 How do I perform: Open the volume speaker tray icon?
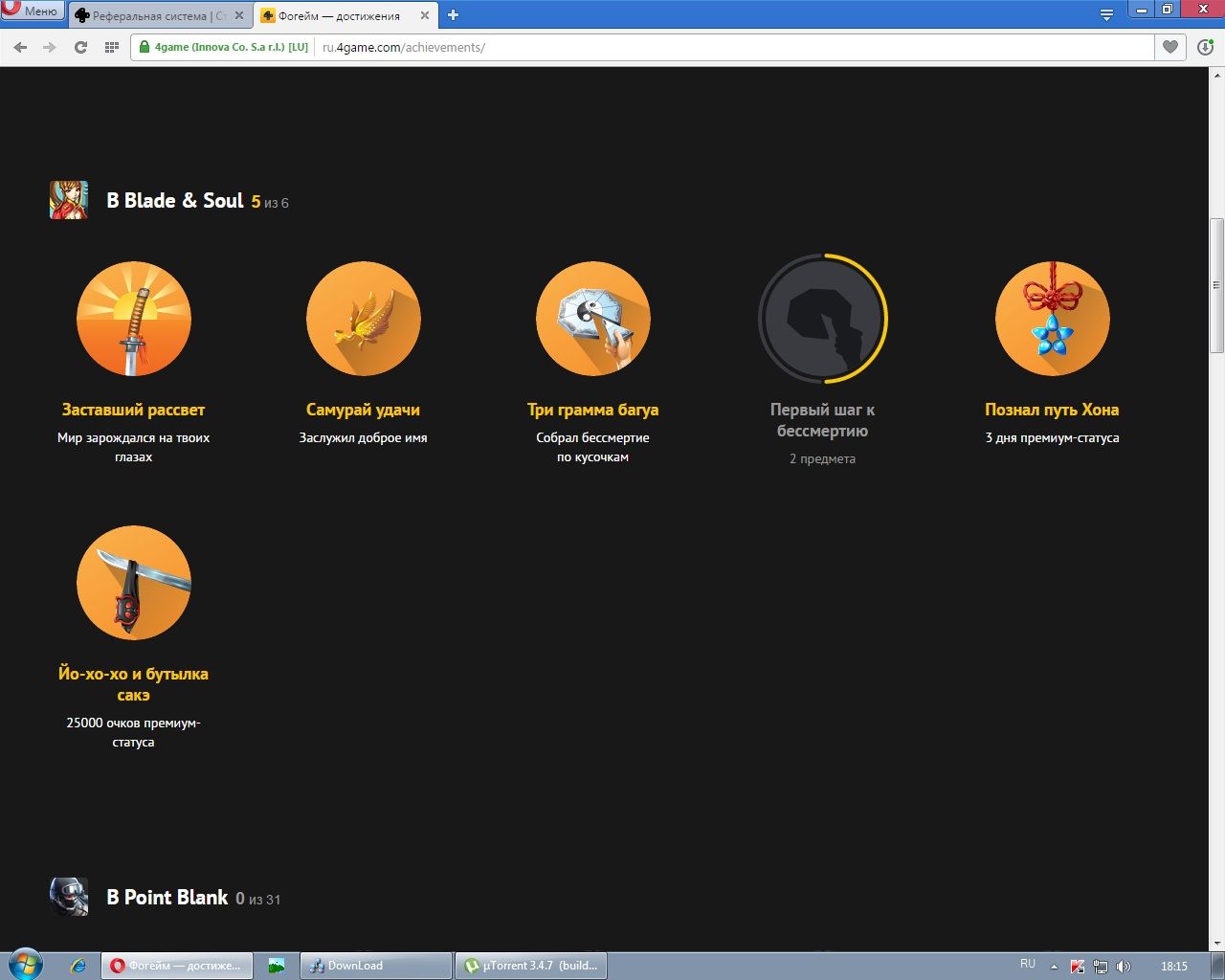[1124, 967]
